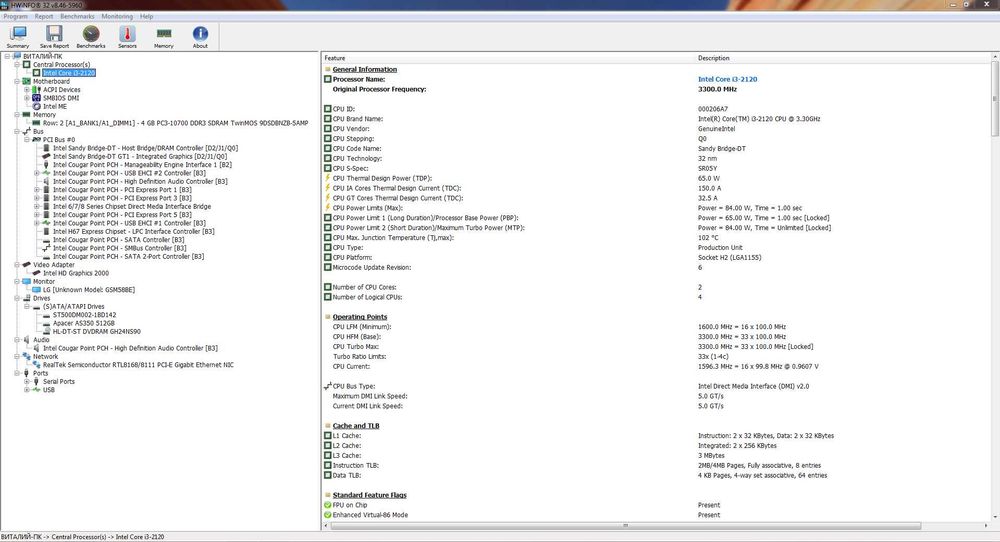Click the ВИТАЛИЙ-ПК computer root icon
The image size is (1000, 542).
17,56
